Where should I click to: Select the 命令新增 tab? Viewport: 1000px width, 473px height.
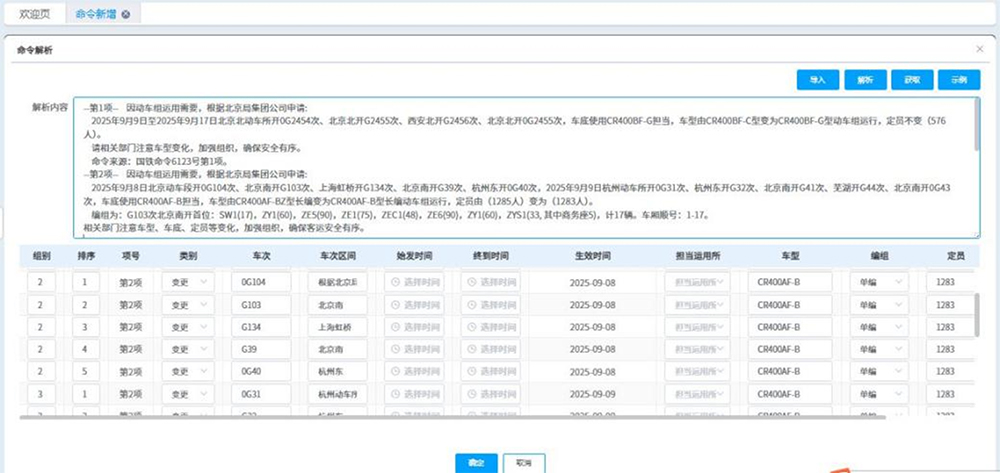95,14
